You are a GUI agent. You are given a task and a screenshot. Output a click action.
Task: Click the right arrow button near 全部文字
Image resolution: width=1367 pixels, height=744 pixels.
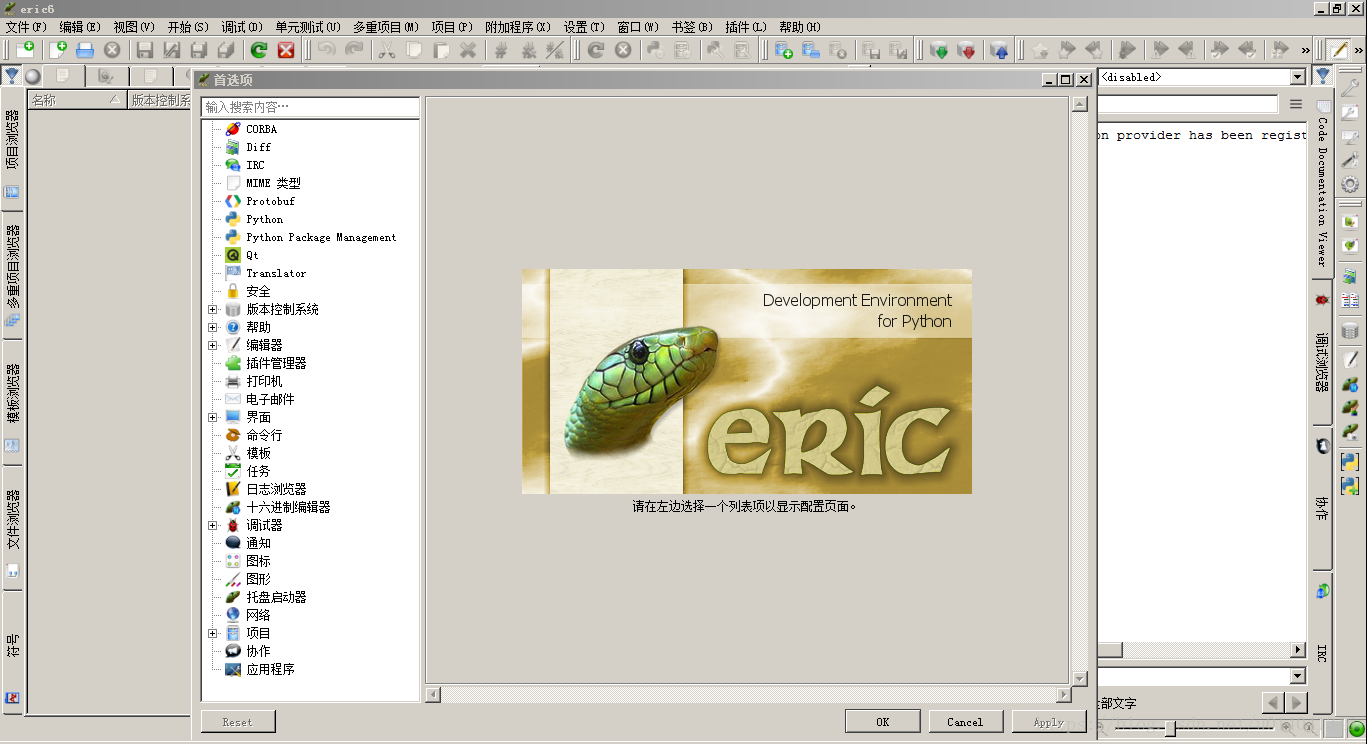[1296, 703]
